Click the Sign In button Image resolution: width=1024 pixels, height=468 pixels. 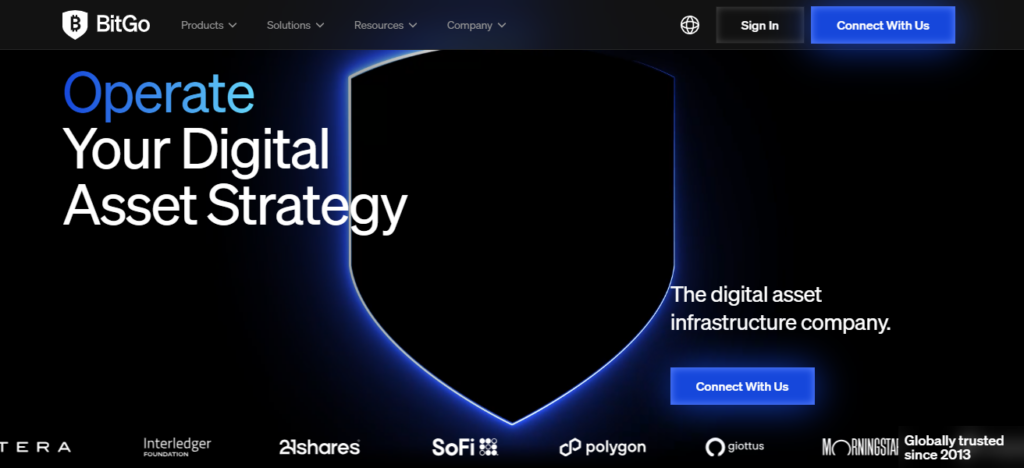coord(760,25)
